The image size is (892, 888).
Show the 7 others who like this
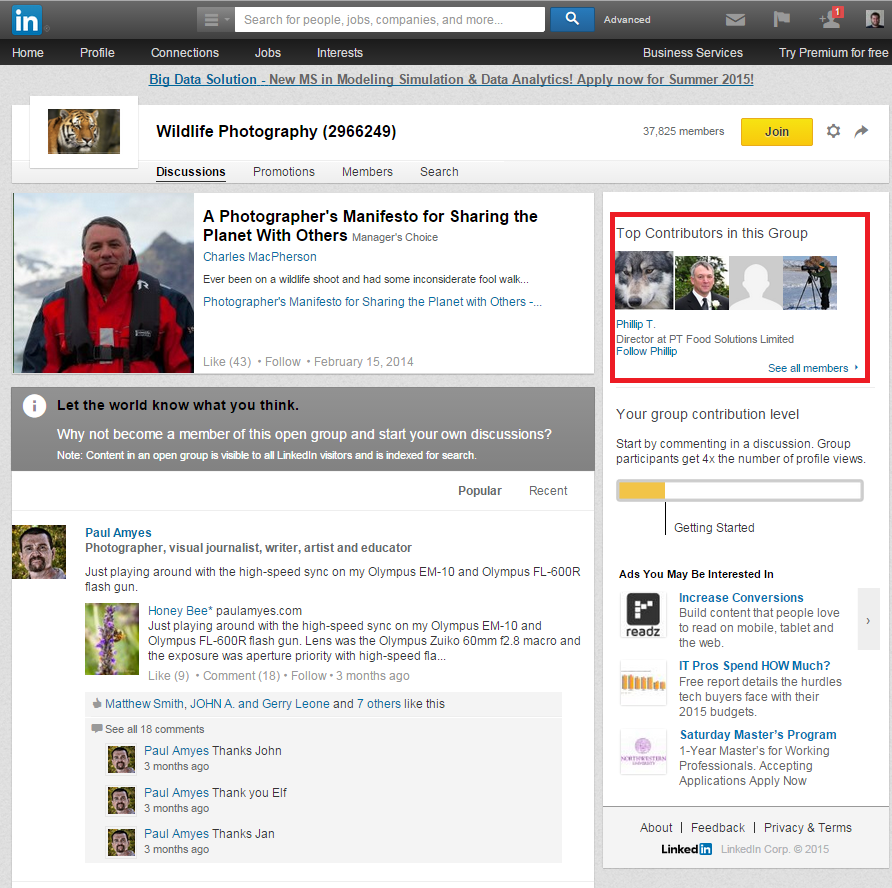[x=379, y=704]
